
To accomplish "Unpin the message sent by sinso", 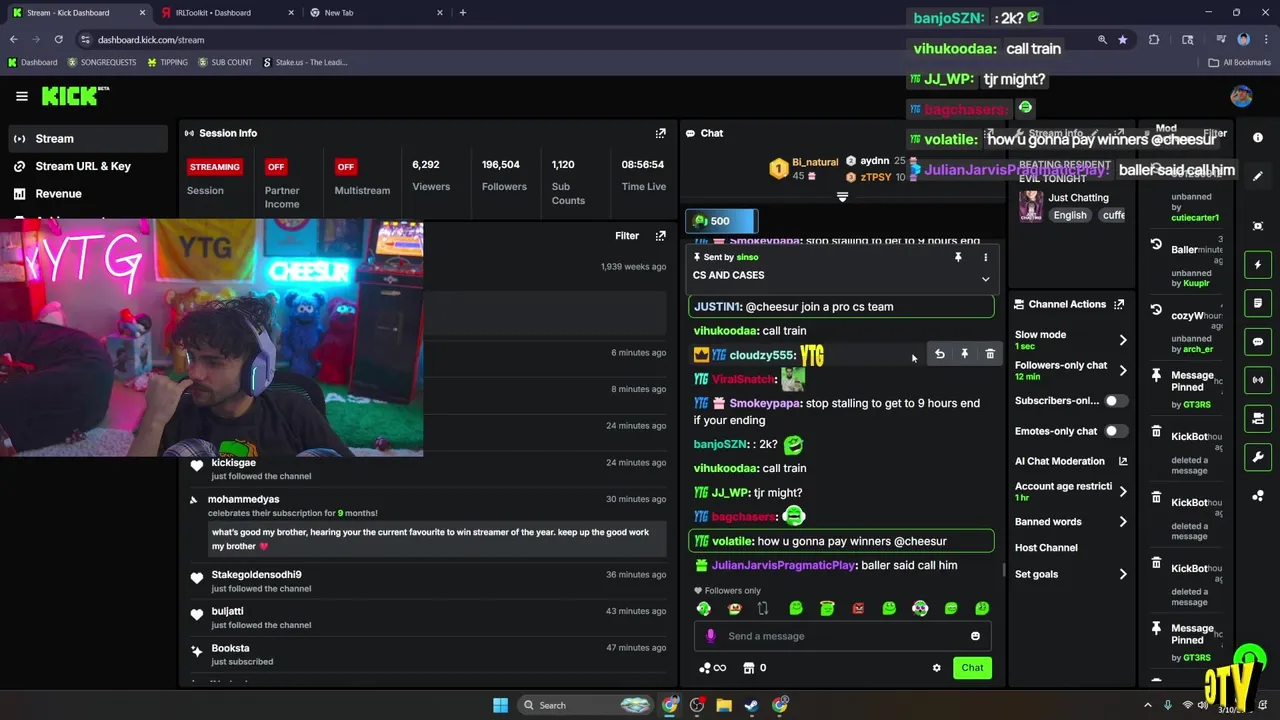I will click(958, 257).
